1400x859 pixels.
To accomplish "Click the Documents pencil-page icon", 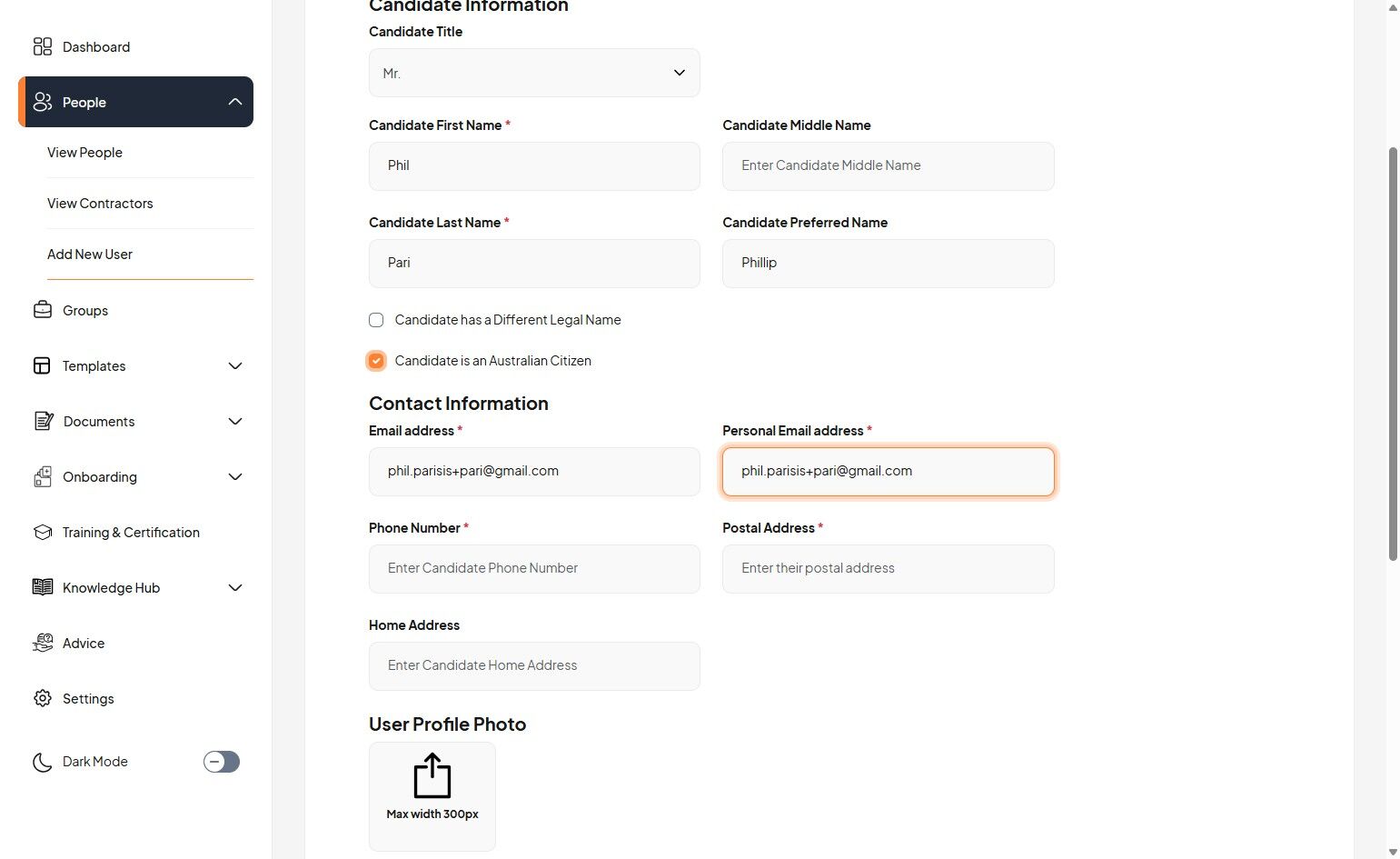I will coord(43,421).
